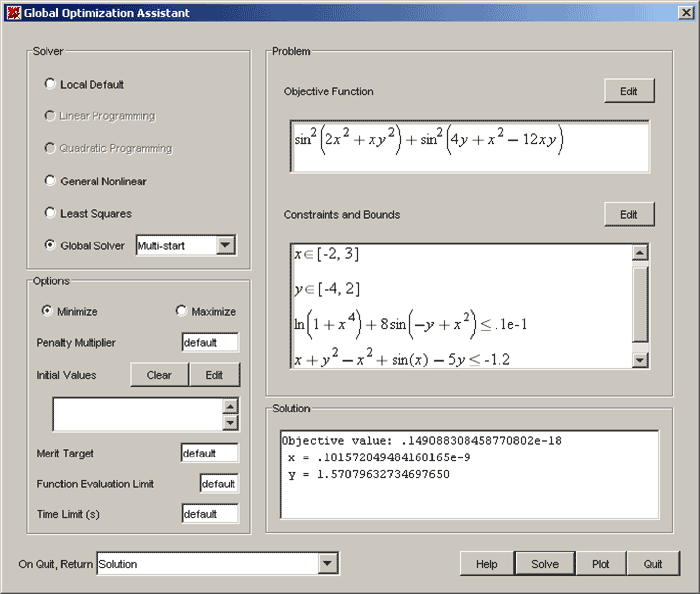Open the On Quit, Return dropdown

[x=327, y=564]
